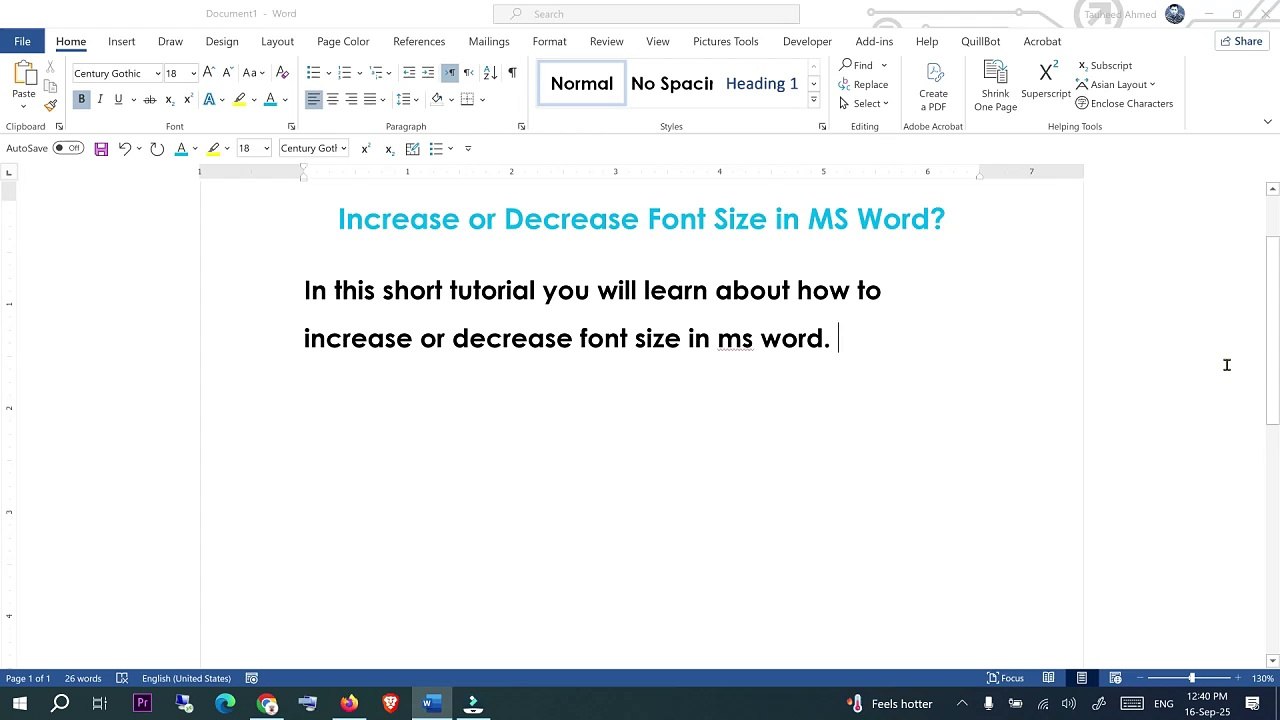This screenshot has width=1280, height=720.
Task: Switch to Web Layout view in status bar
Action: pyautogui.click(x=1115, y=678)
